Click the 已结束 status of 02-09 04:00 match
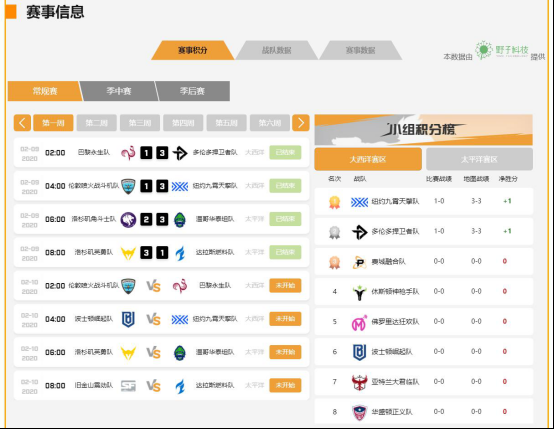Screen dimensions: 554x429 point(285,186)
